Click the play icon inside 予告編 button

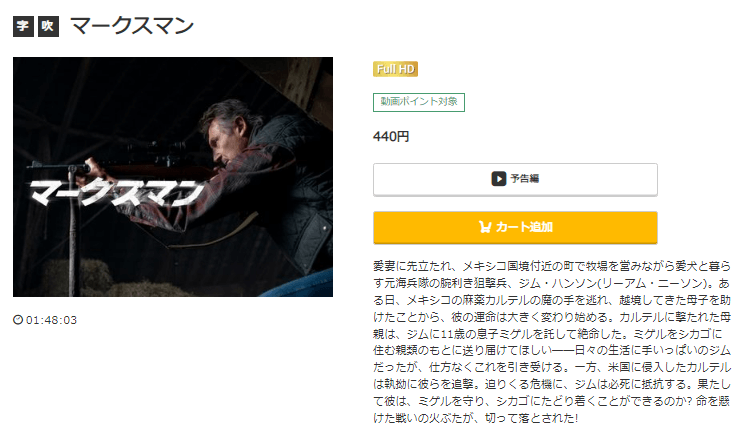498,179
